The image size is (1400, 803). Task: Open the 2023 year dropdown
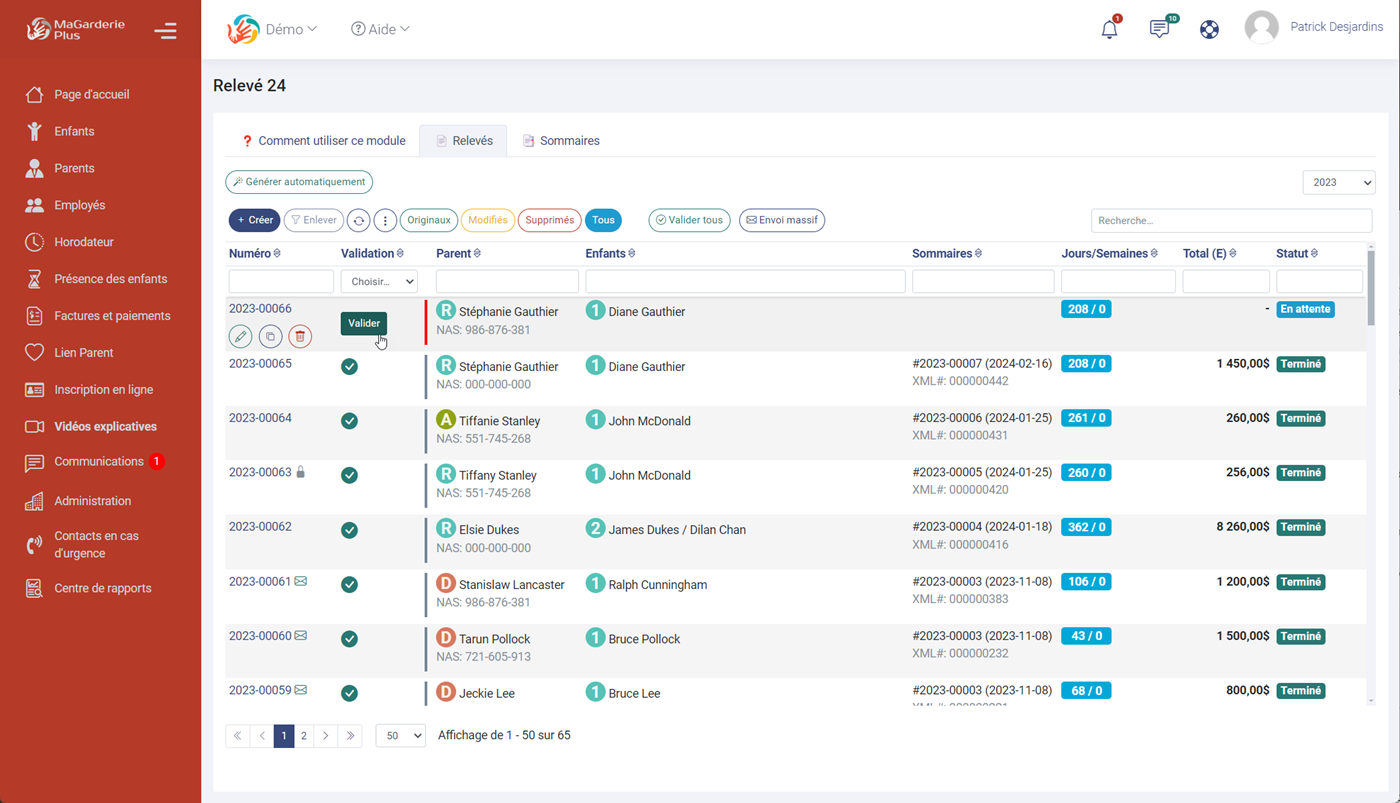(x=1338, y=182)
